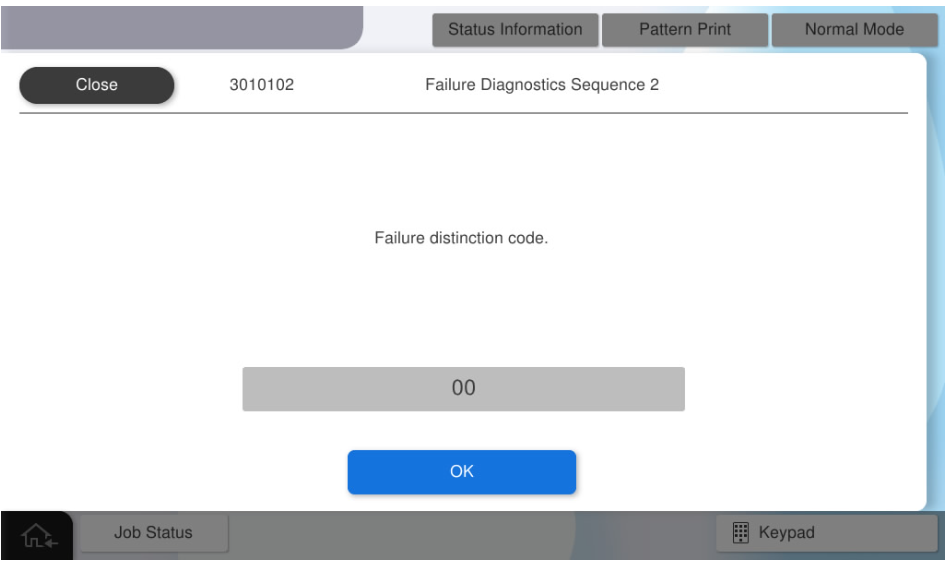
Task: Select the 00 code input field
Action: (x=463, y=389)
